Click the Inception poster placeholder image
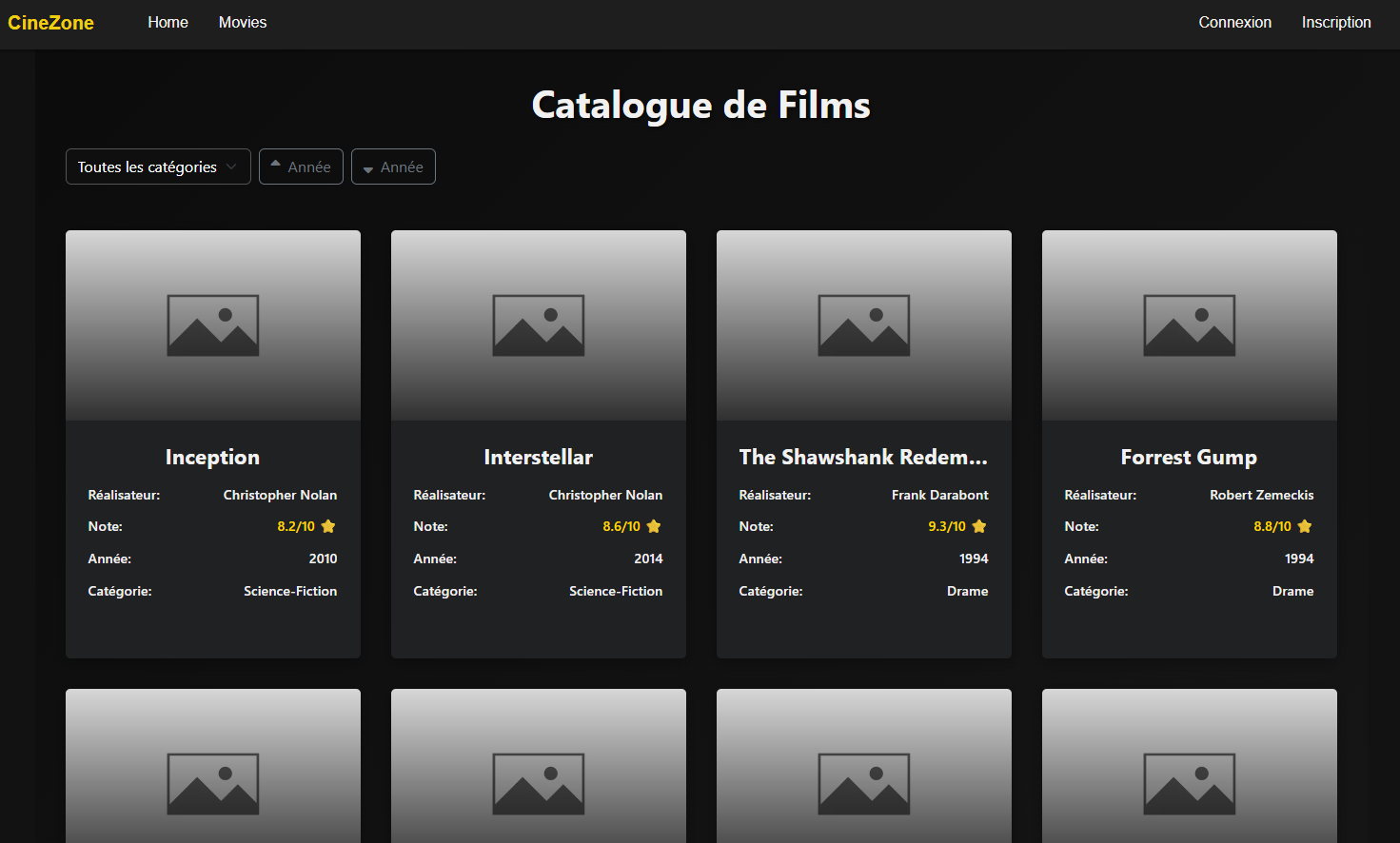Image resolution: width=1400 pixels, height=843 pixels. coord(213,325)
